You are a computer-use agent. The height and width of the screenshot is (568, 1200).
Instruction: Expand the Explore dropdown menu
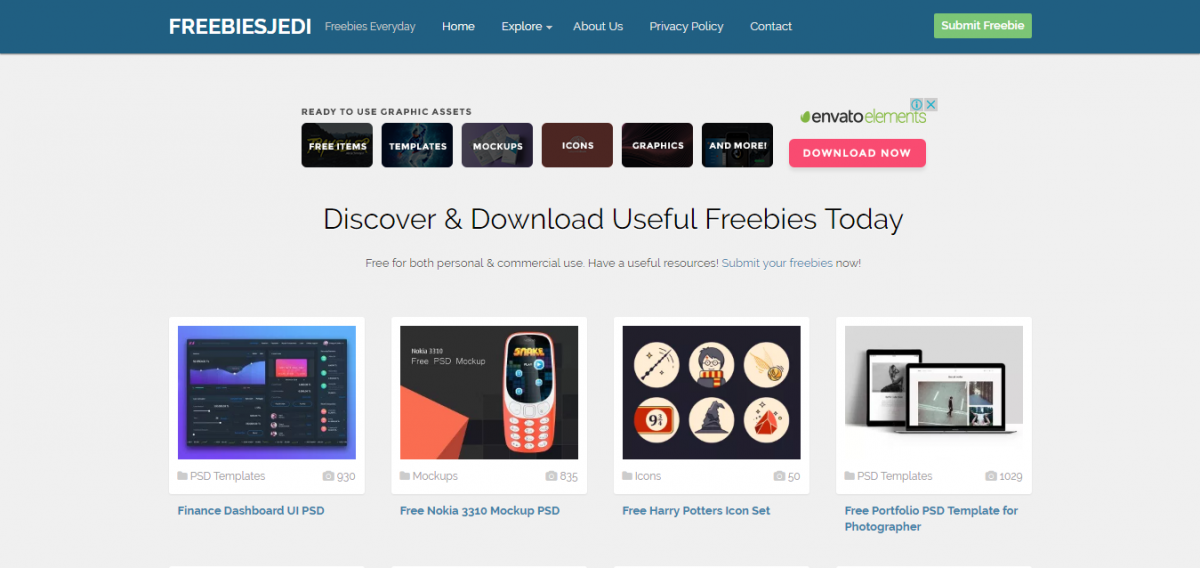pyautogui.click(x=527, y=26)
